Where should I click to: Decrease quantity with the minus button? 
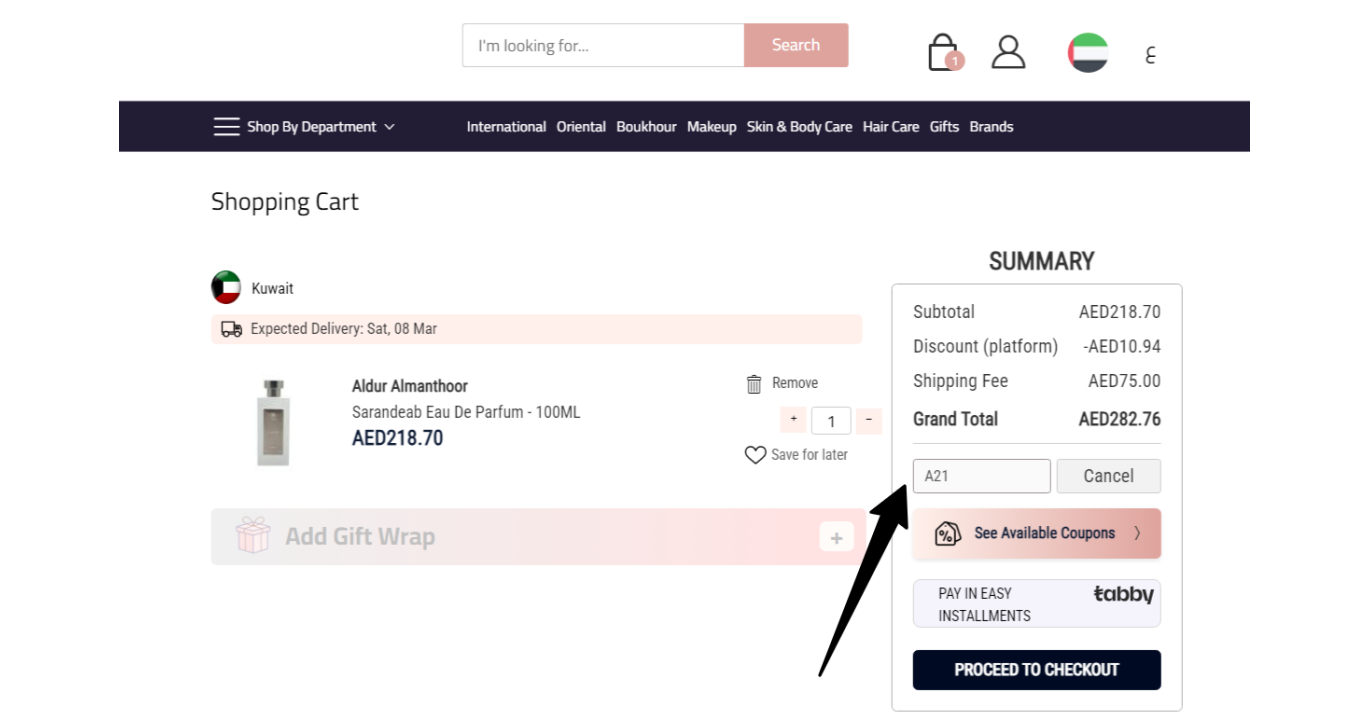coord(869,419)
